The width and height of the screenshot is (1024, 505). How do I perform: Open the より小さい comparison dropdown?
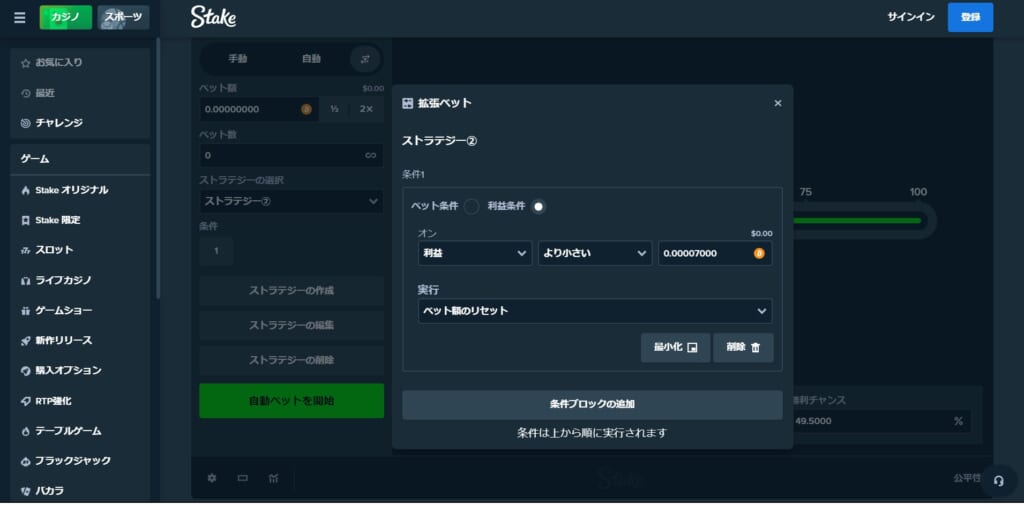click(x=595, y=253)
